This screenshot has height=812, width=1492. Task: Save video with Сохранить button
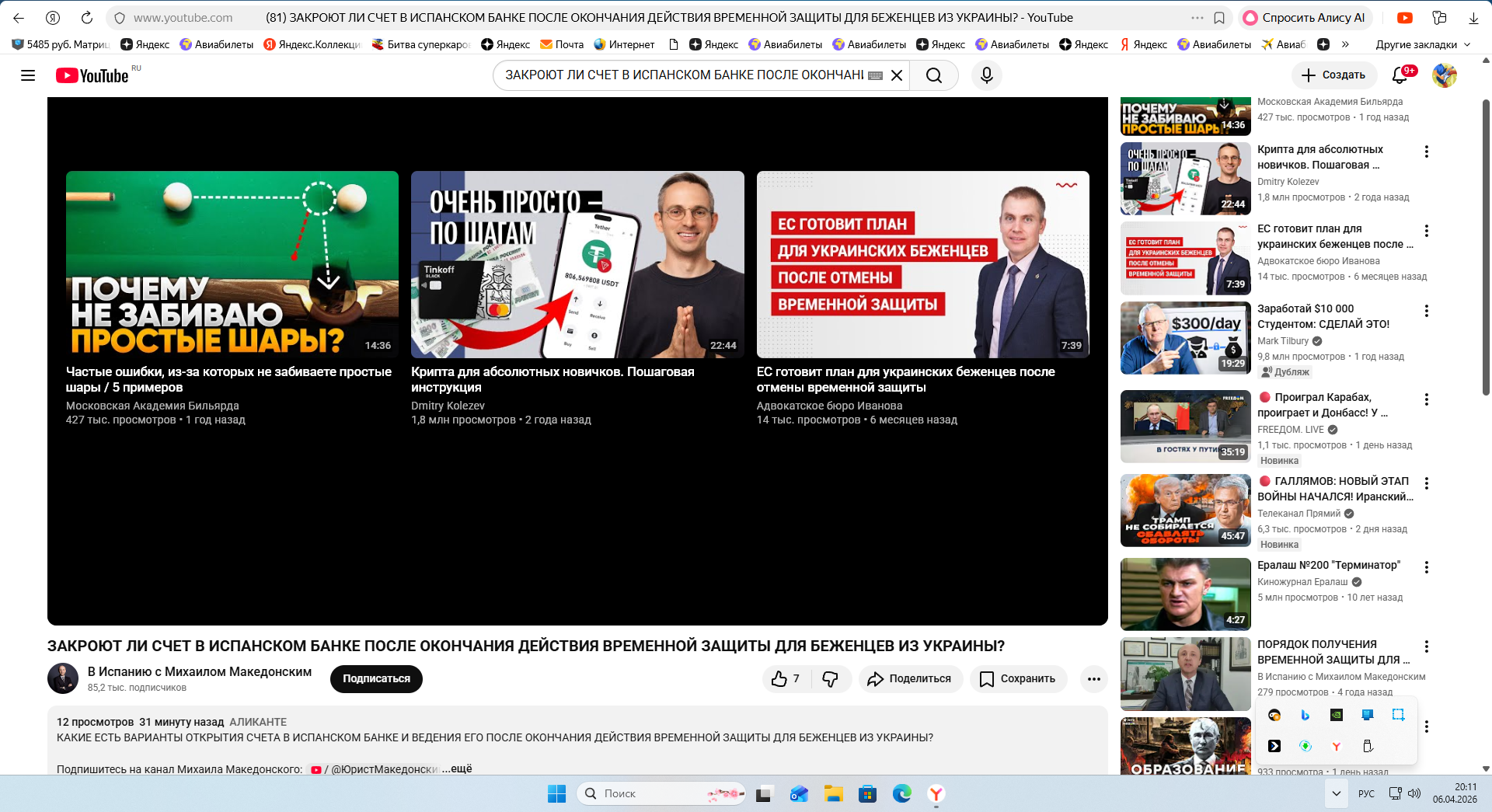[x=1018, y=679]
